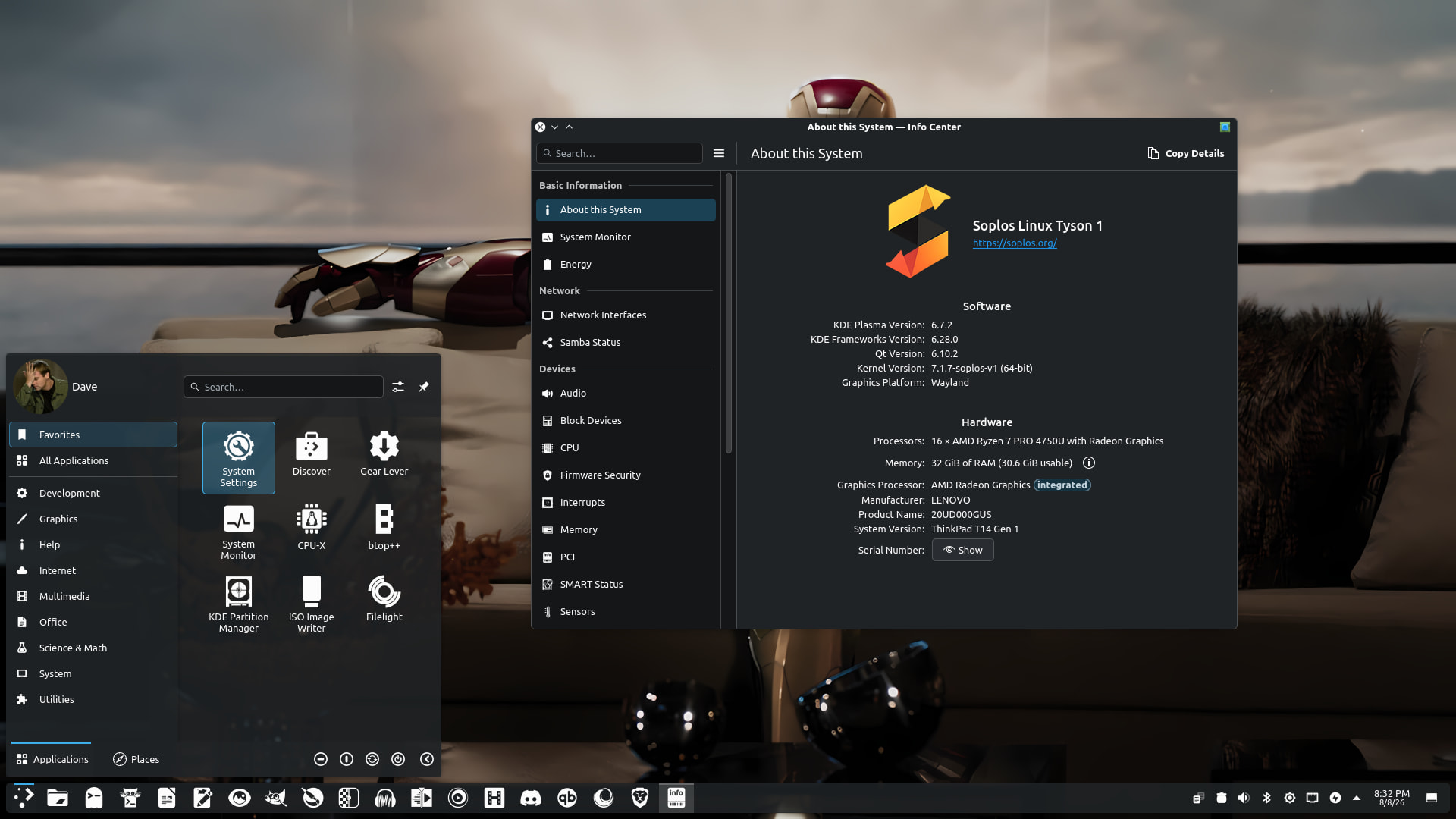Pin the application launcher open
The image size is (1456, 819).
424,387
